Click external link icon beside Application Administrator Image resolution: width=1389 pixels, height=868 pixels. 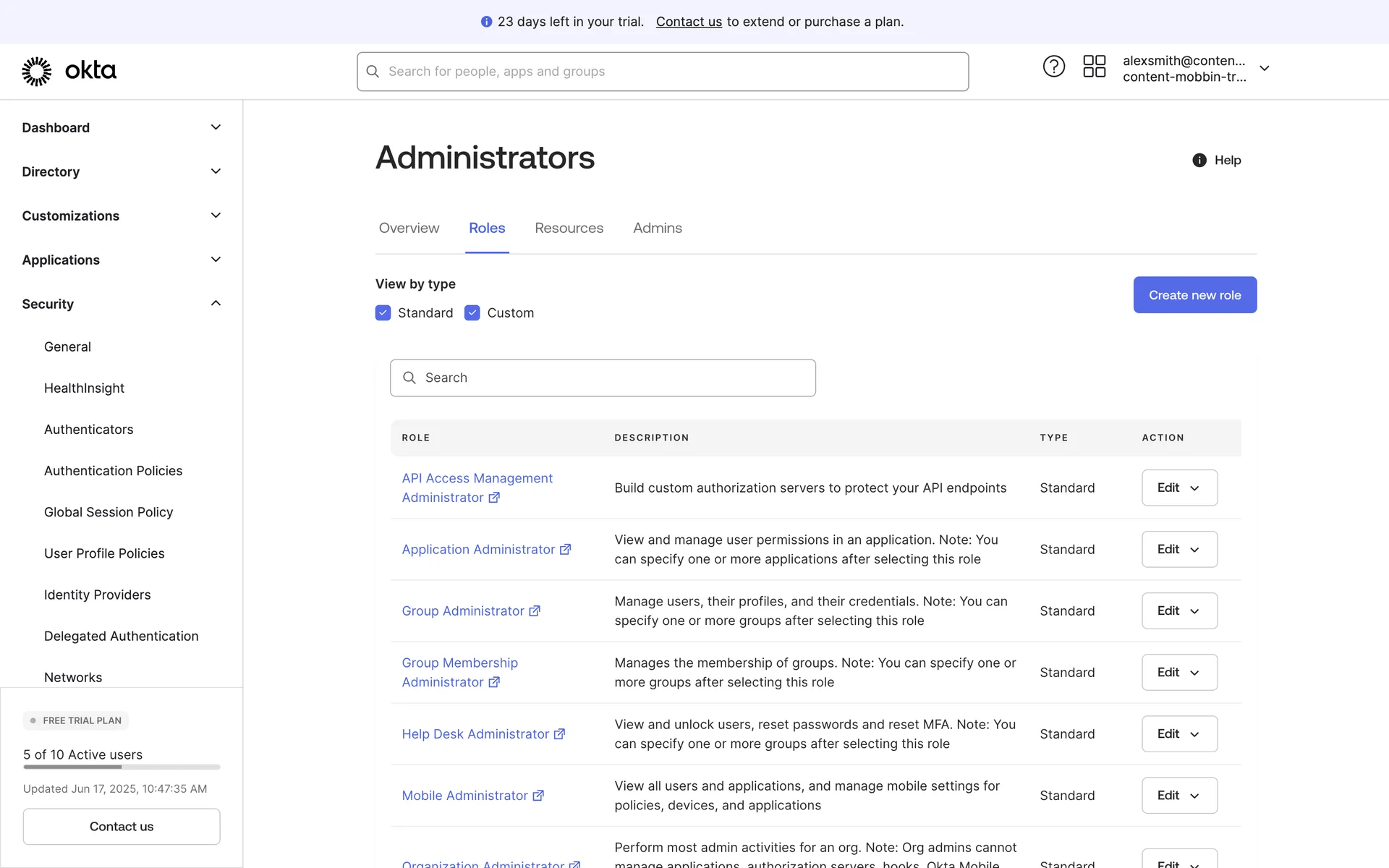click(566, 550)
